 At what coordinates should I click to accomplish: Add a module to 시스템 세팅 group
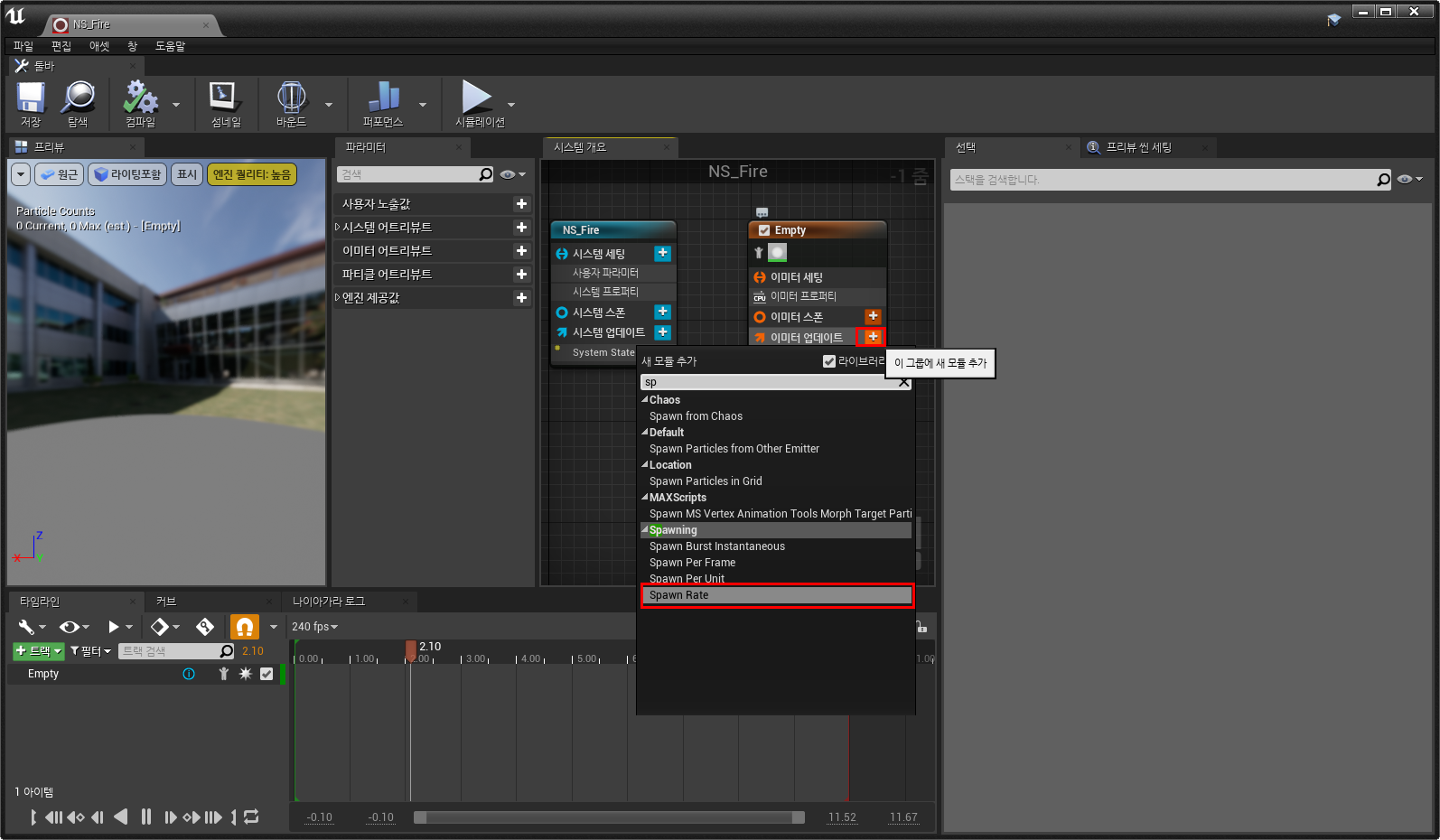coord(662,254)
